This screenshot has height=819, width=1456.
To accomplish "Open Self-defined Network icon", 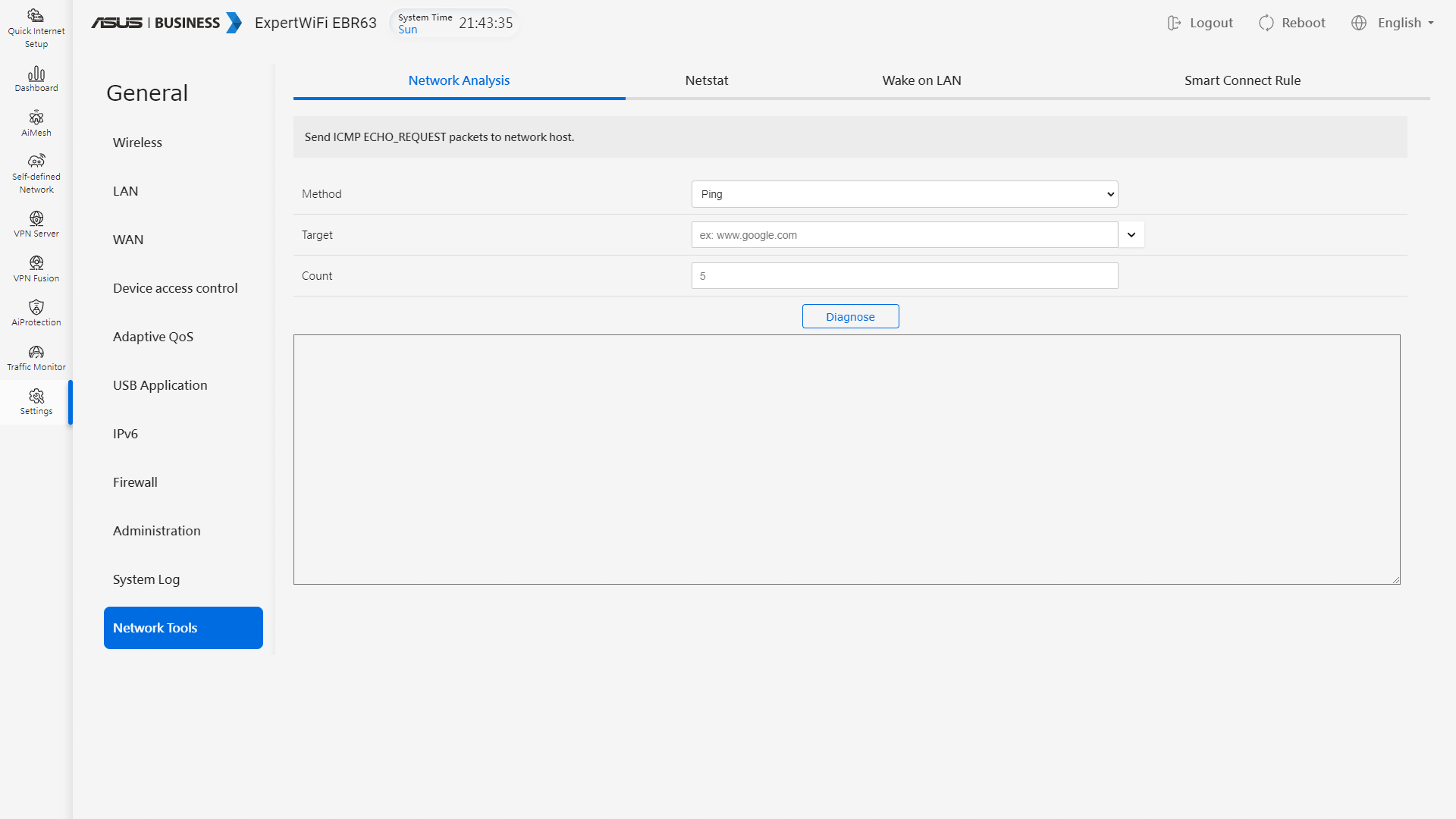I will [x=36, y=162].
